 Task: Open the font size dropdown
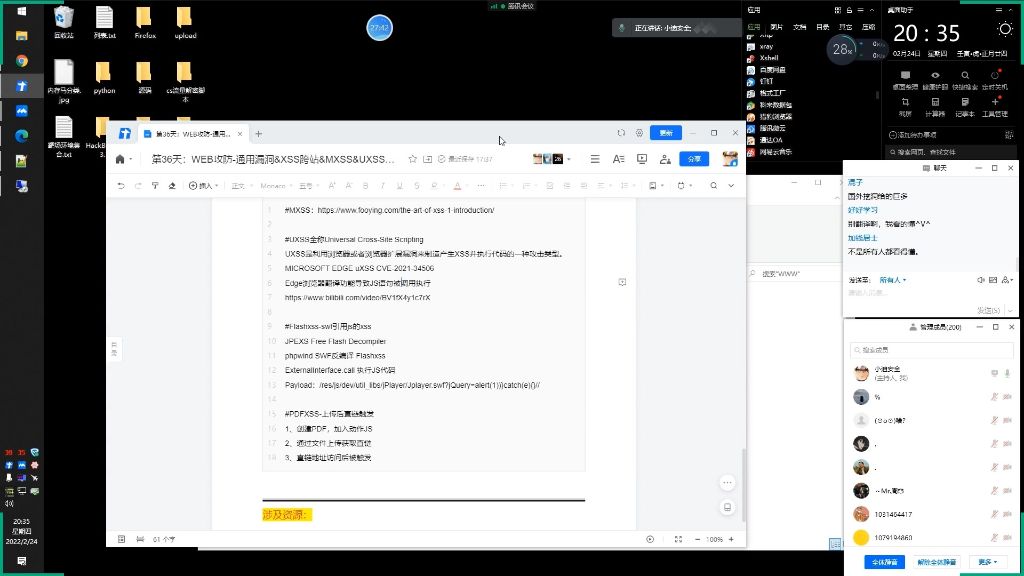[x=308, y=186]
